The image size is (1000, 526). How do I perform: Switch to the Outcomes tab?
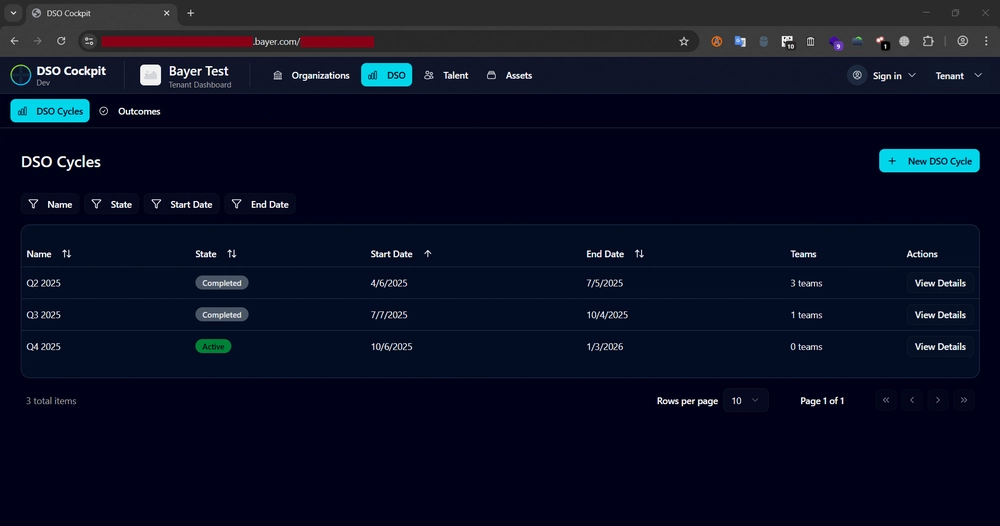tap(130, 111)
